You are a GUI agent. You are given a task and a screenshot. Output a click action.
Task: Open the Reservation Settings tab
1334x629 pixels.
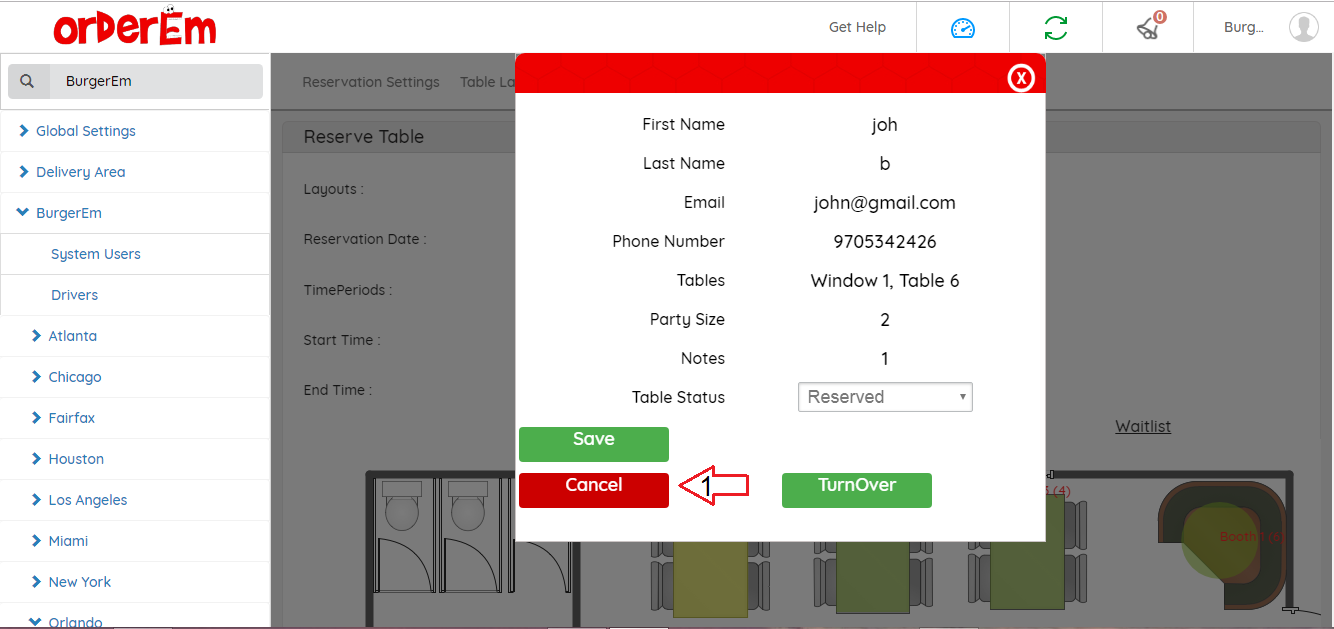tap(370, 82)
